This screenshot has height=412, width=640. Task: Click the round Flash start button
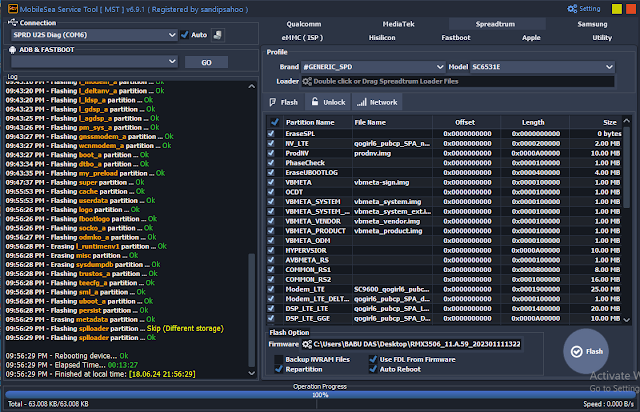click(x=586, y=351)
